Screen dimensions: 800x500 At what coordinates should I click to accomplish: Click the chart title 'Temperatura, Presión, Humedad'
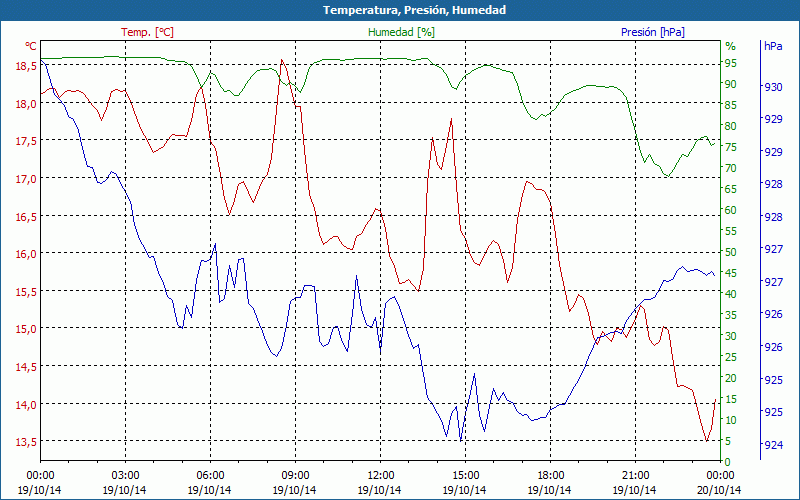[x=414, y=10]
